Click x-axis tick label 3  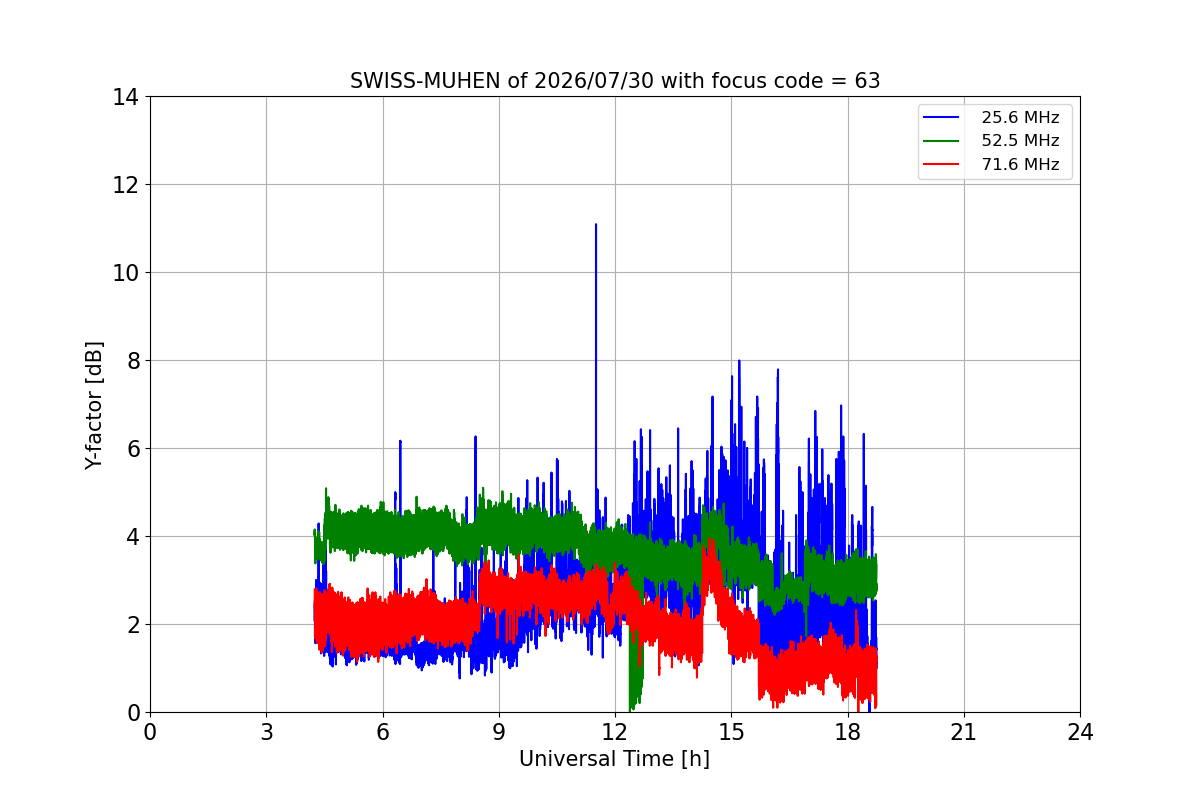pyautogui.click(x=266, y=732)
